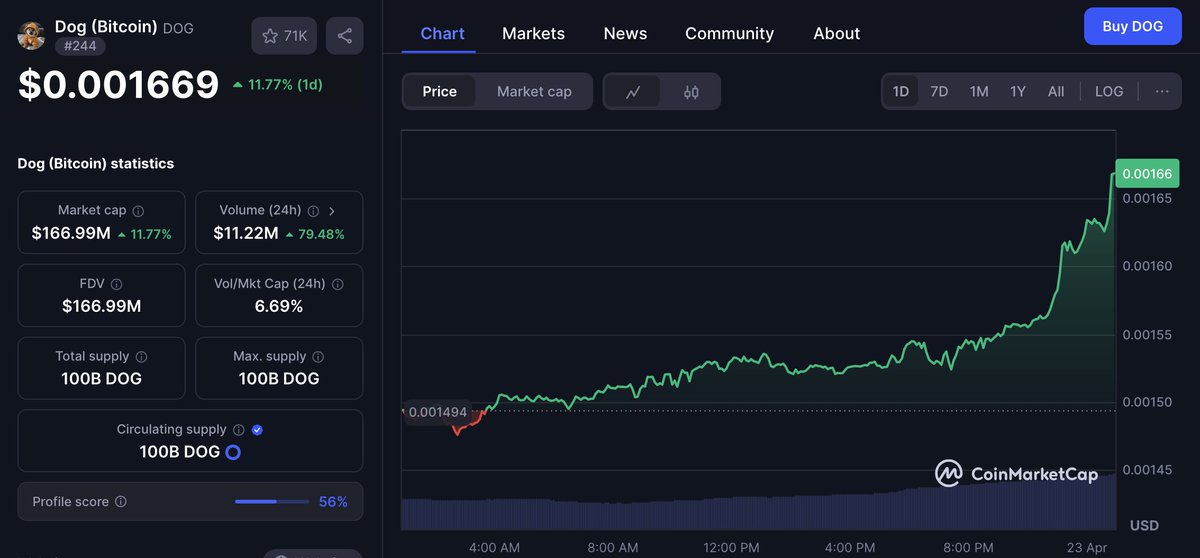1200x558 pixels.
Task: Set chart range to 1D
Action: point(900,91)
